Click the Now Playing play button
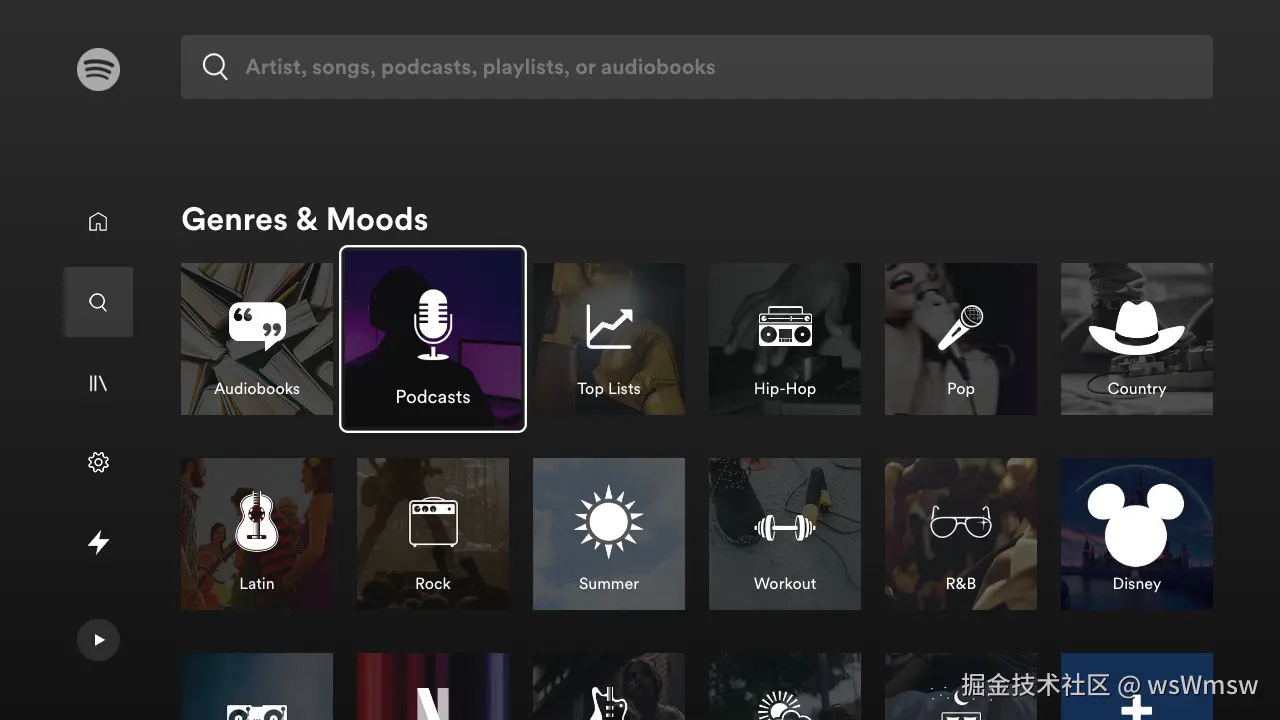The height and width of the screenshot is (720, 1280). click(x=98, y=640)
